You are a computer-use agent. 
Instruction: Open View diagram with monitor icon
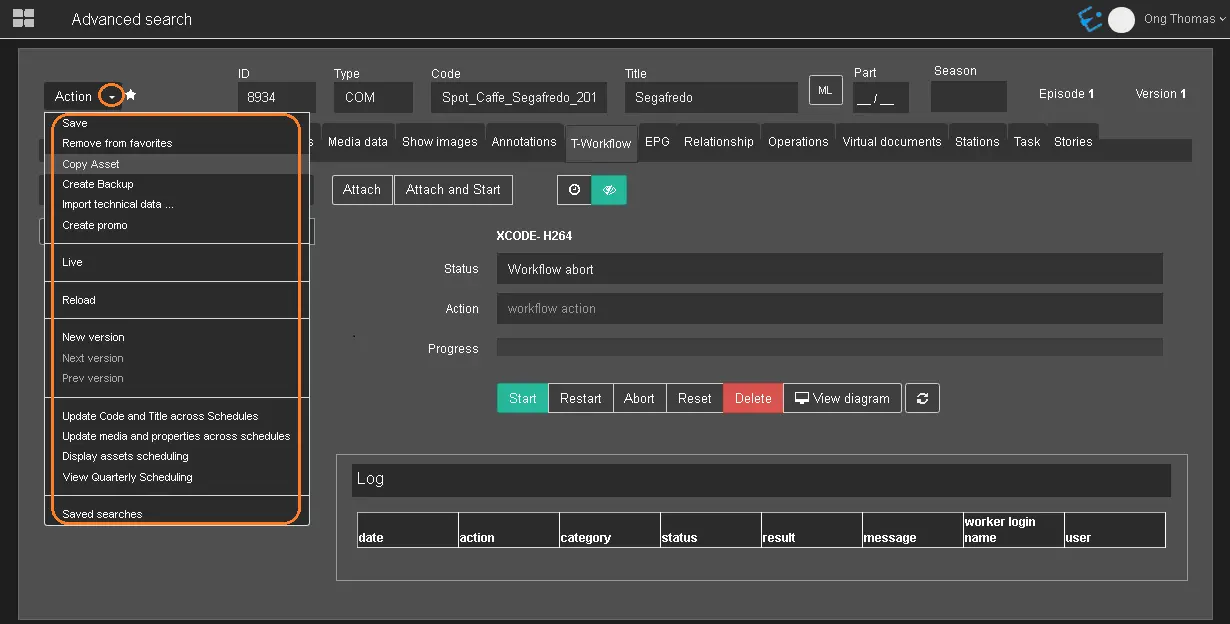(842, 398)
